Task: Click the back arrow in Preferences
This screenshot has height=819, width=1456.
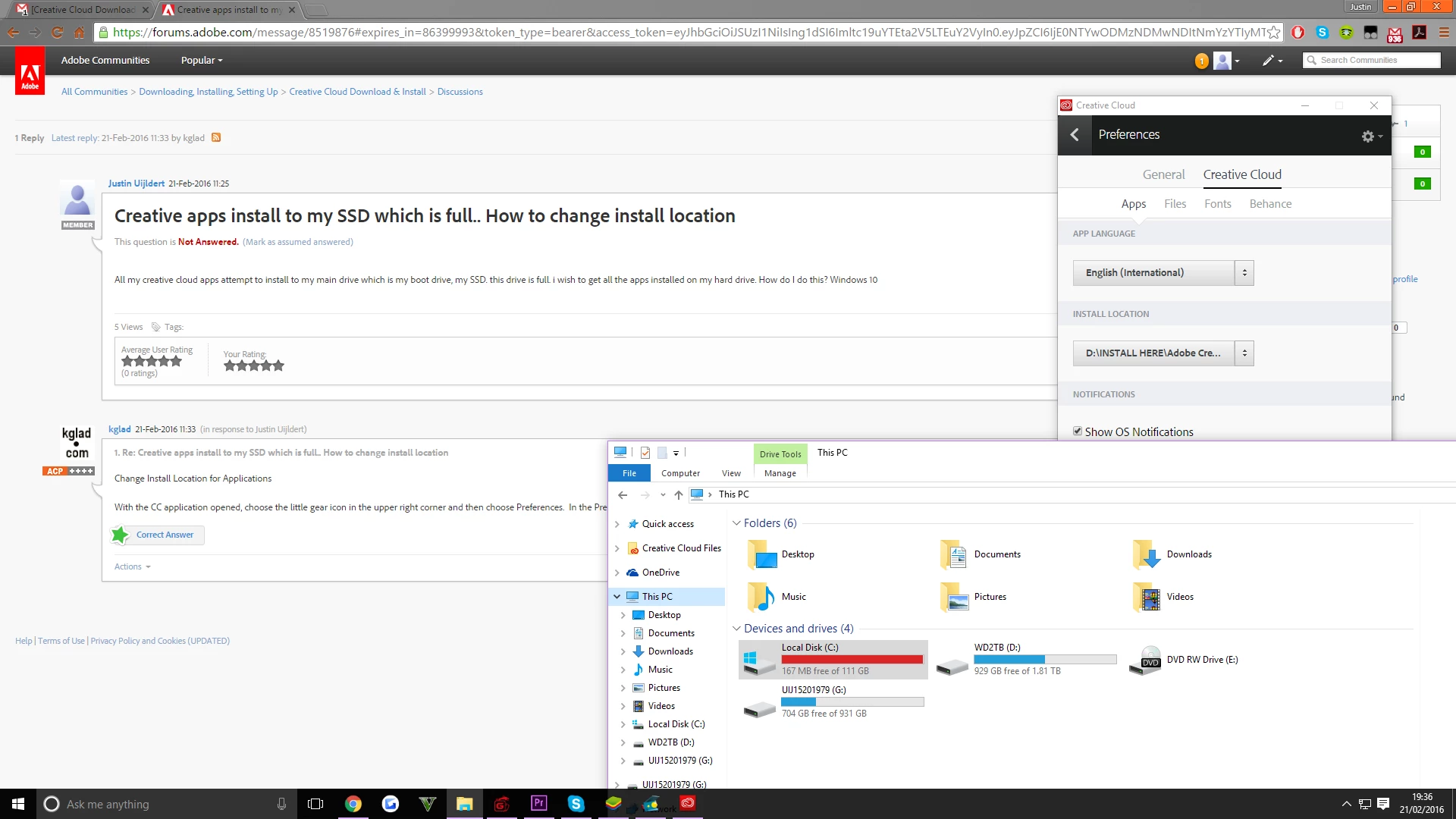Action: tap(1075, 135)
